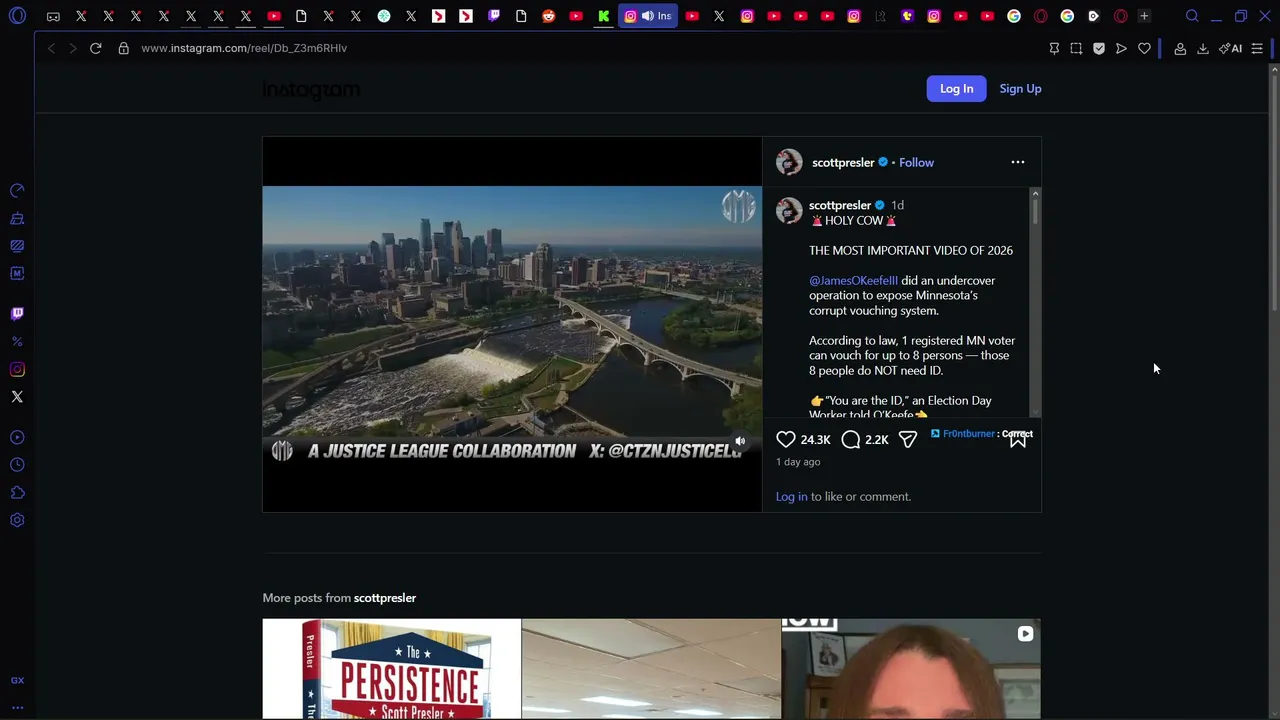Reload the Instagram page
This screenshot has height=720, width=1280.
tap(96, 48)
